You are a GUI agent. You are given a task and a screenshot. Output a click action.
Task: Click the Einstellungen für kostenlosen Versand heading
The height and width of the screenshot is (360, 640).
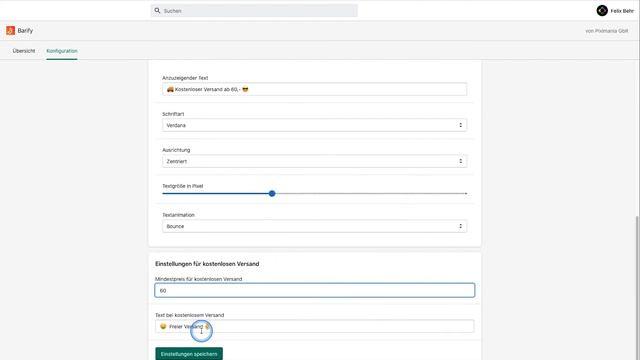[x=207, y=264]
